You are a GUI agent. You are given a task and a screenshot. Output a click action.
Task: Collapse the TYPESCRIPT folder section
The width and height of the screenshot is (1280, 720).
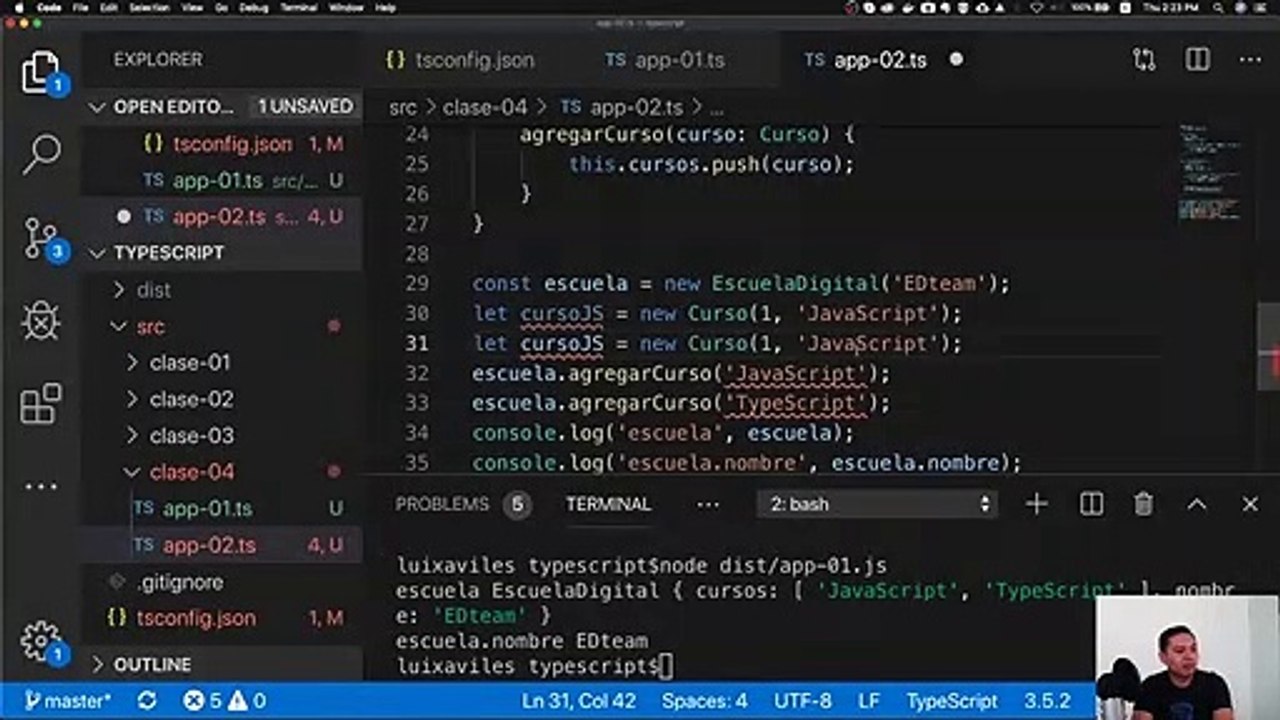[x=97, y=253]
